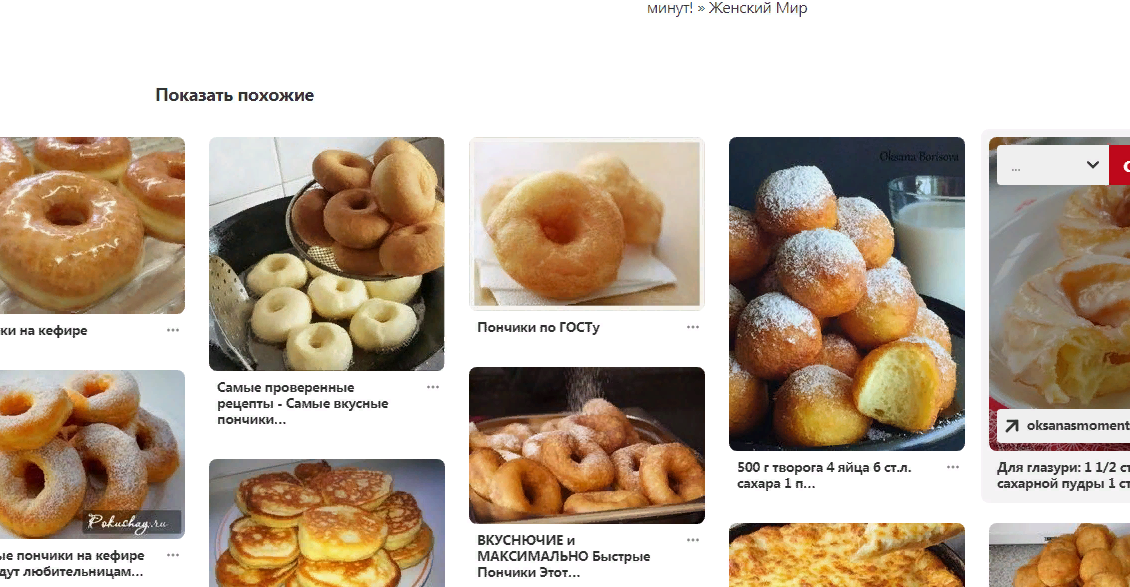This screenshot has height=587, width=1130.
Task: Click three-dot menu of Самые проверенные рецепты pin
Action: pyautogui.click(x=432, y=387)
